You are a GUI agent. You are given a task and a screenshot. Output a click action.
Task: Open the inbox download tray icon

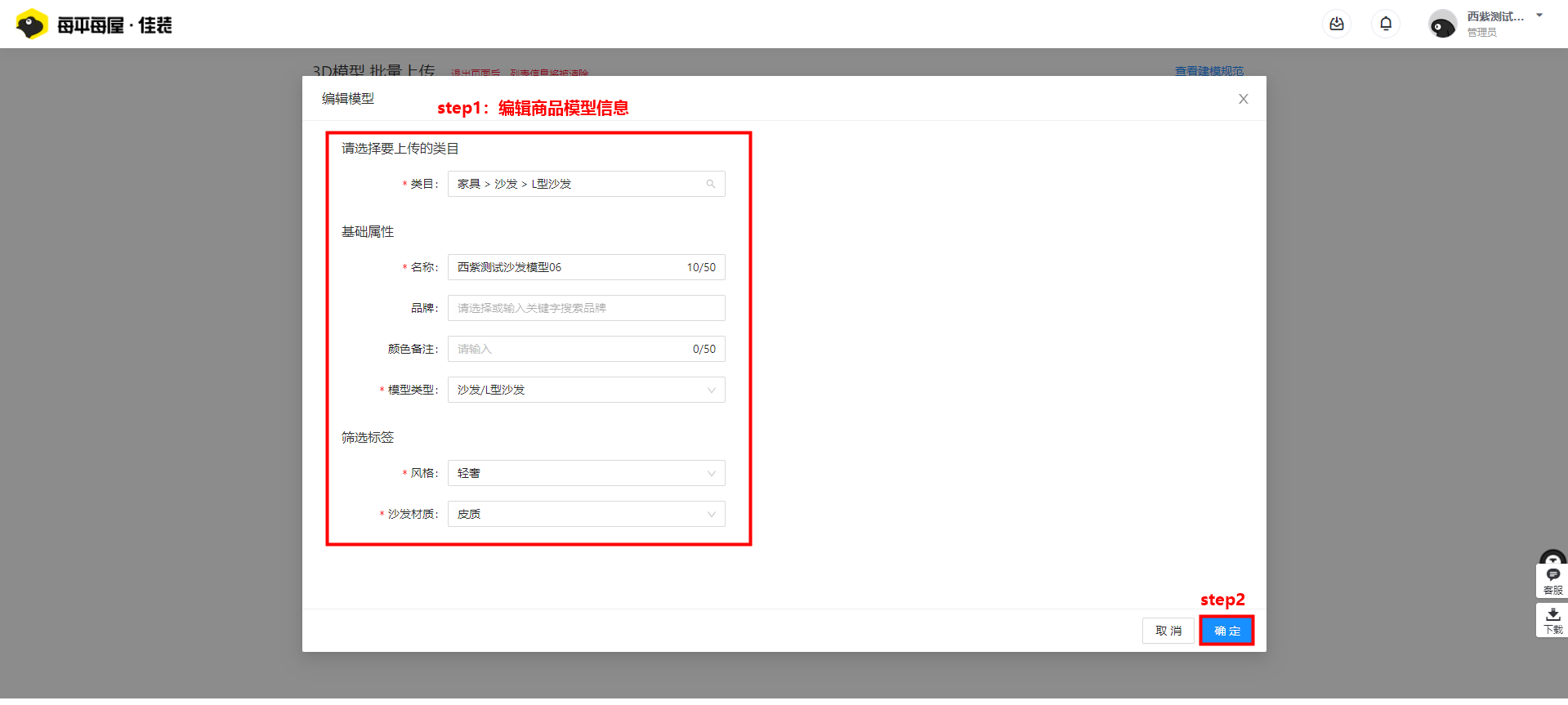click(1337, 25)
